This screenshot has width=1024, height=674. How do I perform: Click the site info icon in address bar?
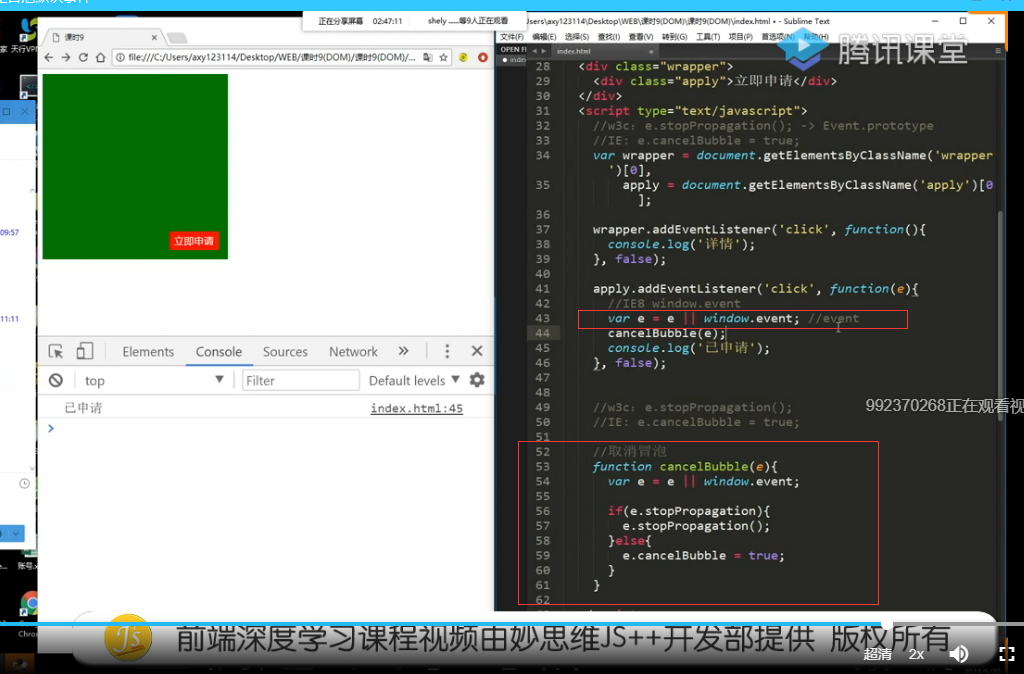click(120, 57)
